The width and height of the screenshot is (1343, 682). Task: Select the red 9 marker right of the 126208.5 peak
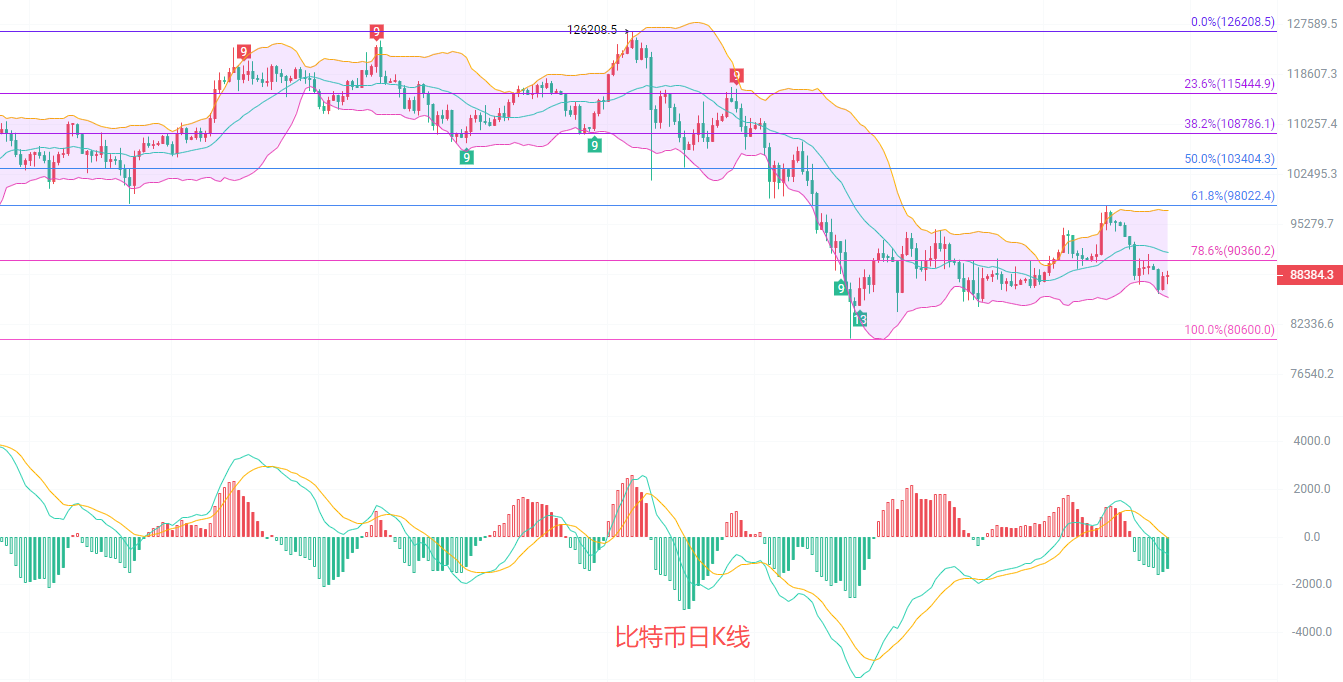click(x=736, y=75)
